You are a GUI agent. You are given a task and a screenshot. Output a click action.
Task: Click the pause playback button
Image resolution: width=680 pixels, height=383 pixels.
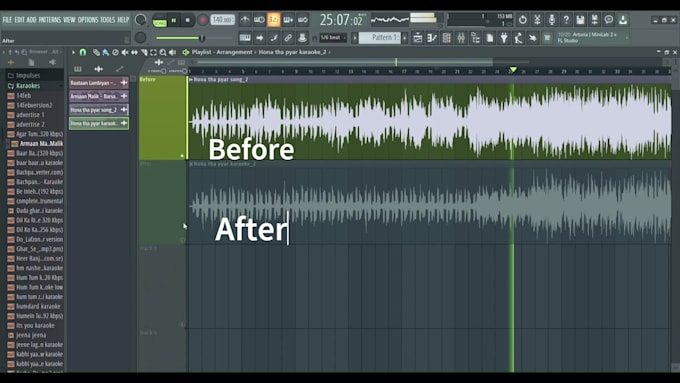[174, 20]
